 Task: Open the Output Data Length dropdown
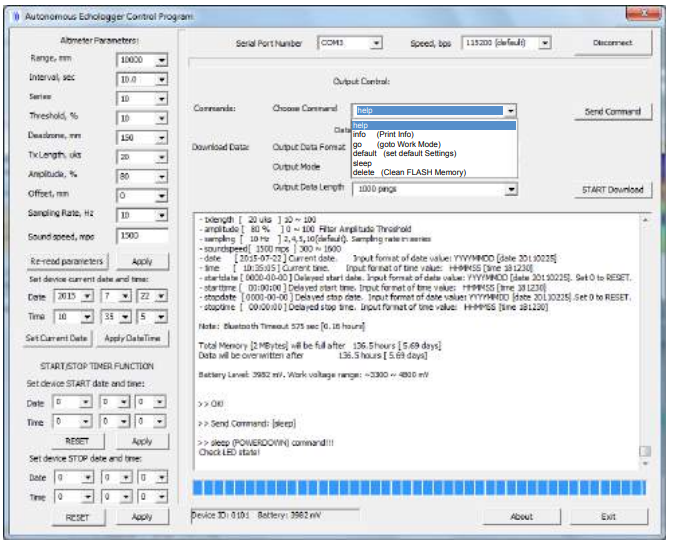point(510,188)
